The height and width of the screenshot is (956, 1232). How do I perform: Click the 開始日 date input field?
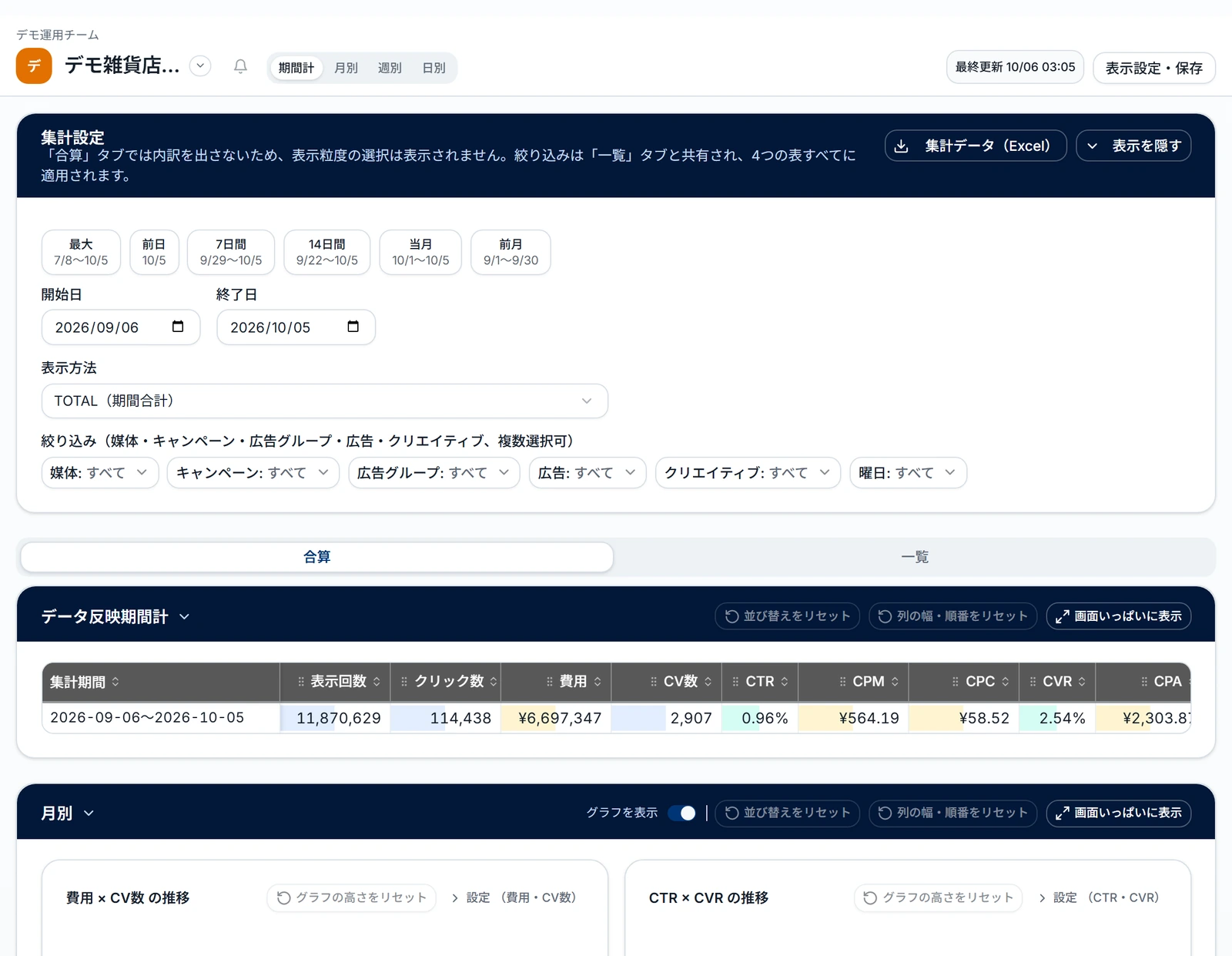tap(121, 327)
